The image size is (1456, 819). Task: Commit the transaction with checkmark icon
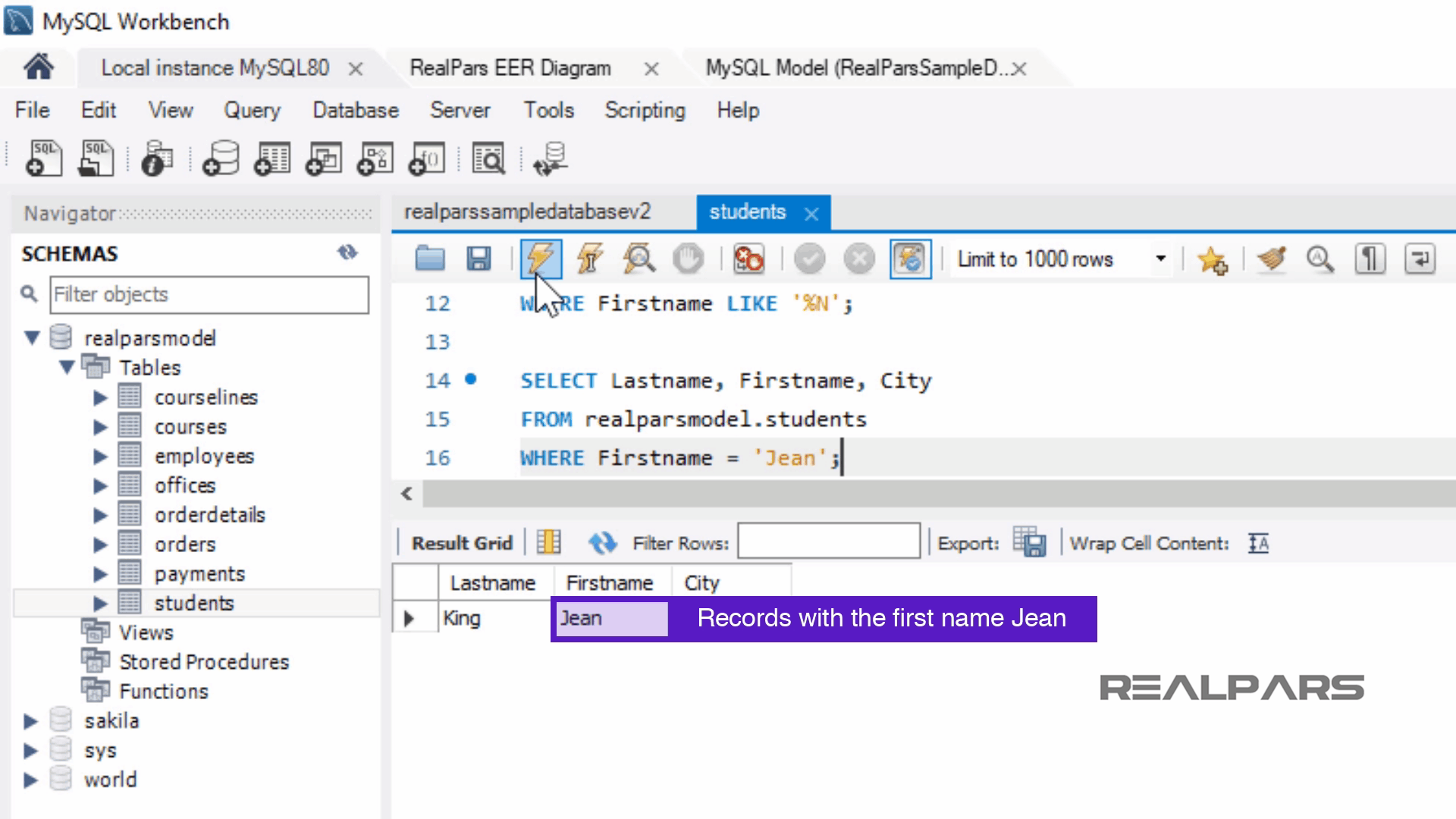(810, 259)
